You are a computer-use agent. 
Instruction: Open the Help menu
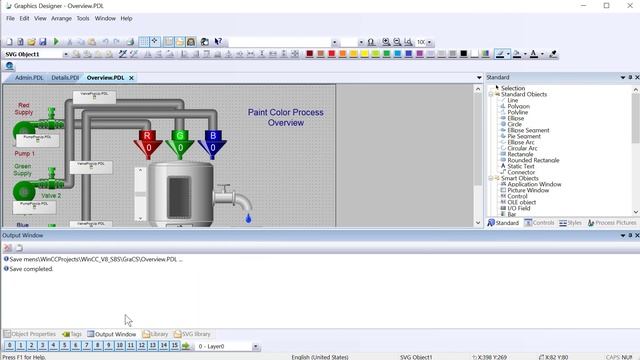click(x=126, y=18)
